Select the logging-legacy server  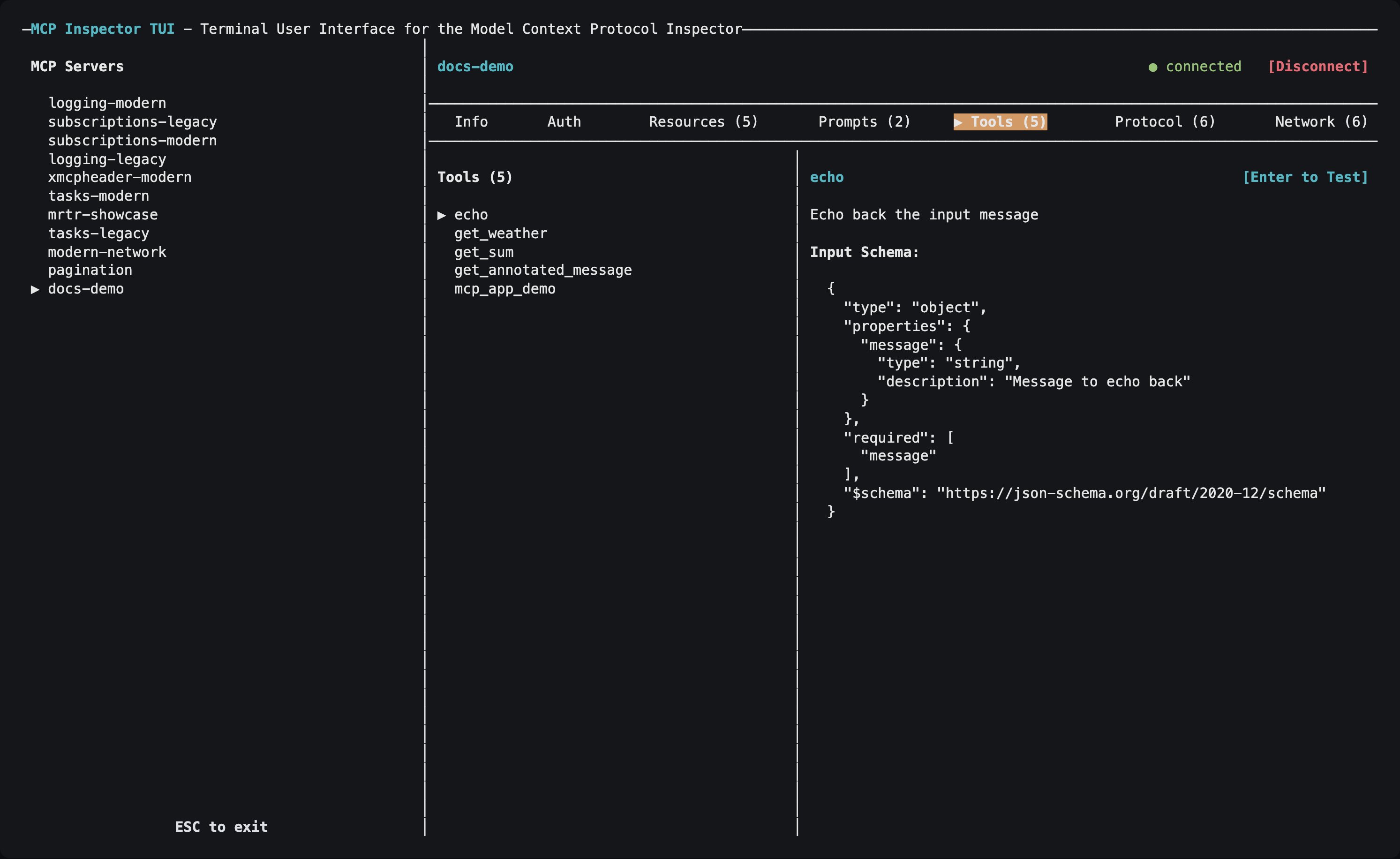pos(107,159)
